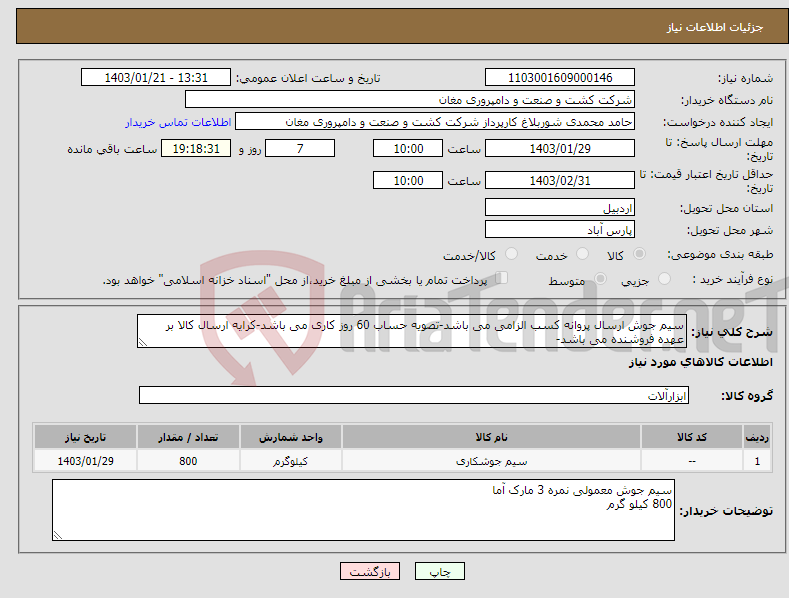Click the general need description text area

[x=412, y=331]
